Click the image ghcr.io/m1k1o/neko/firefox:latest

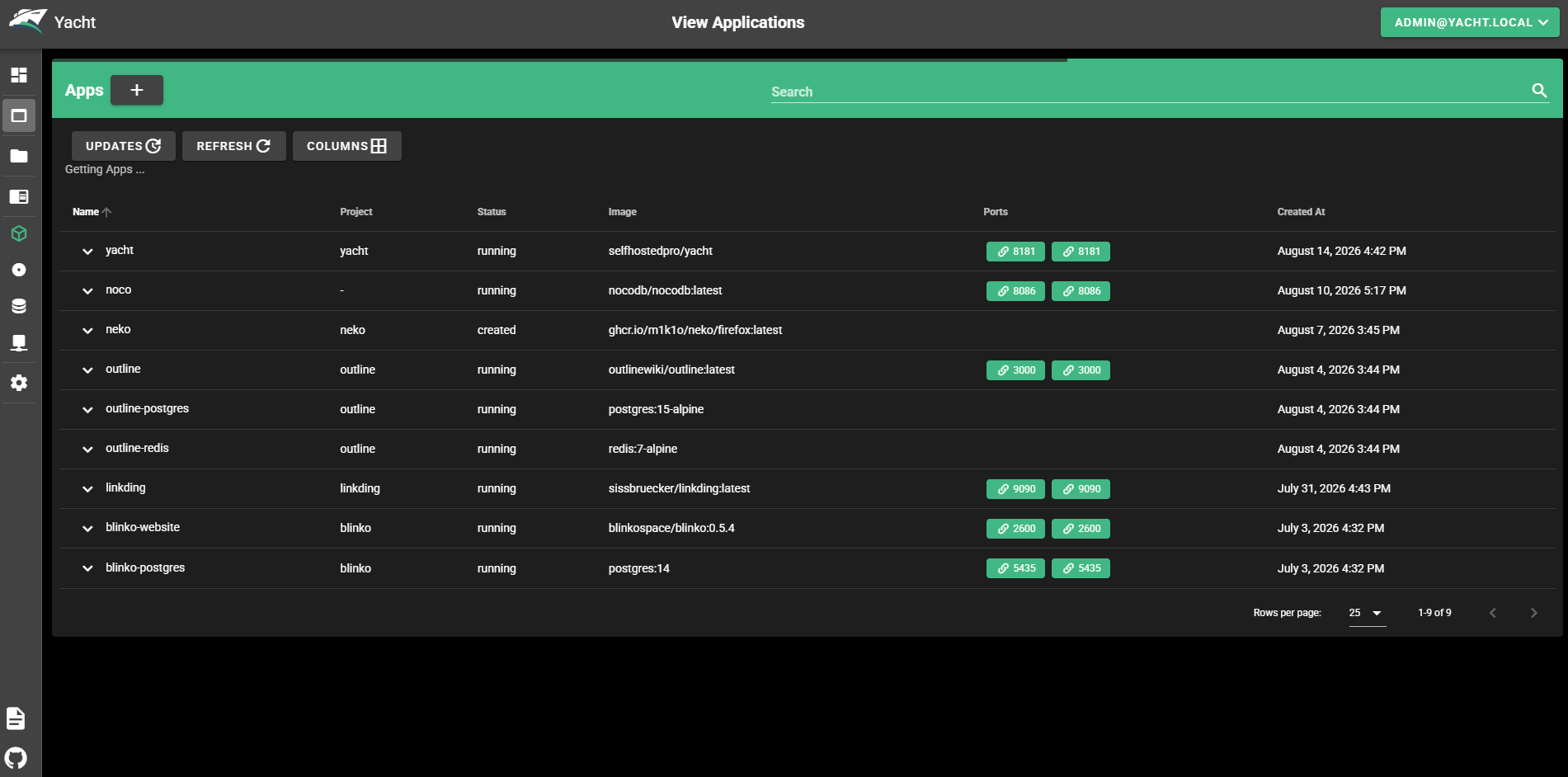(x=695, y=330)
